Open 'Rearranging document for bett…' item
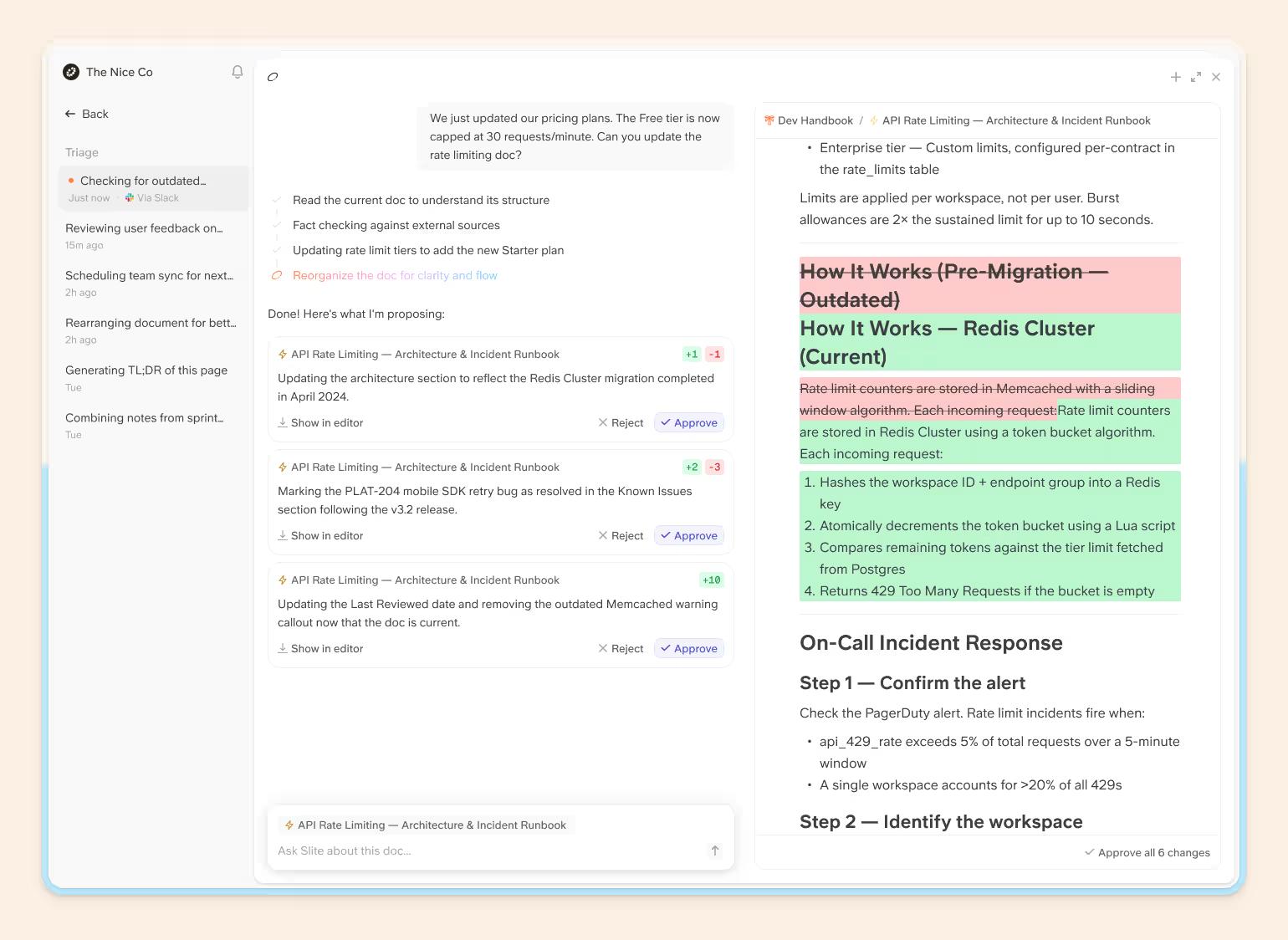The image size is (1288, 940). pyautogui.click(x=154, y=330)
